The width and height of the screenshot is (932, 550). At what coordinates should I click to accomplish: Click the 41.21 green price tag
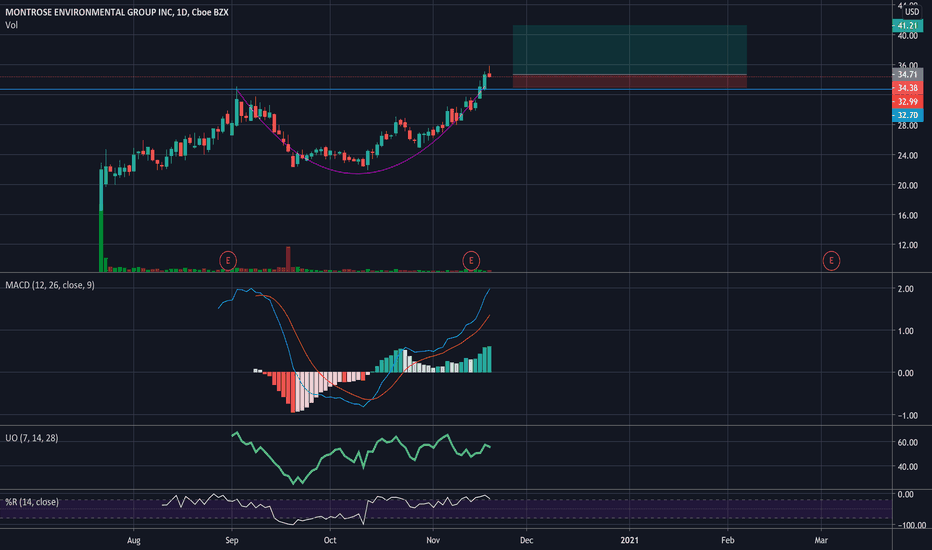(x=908, y=26)
